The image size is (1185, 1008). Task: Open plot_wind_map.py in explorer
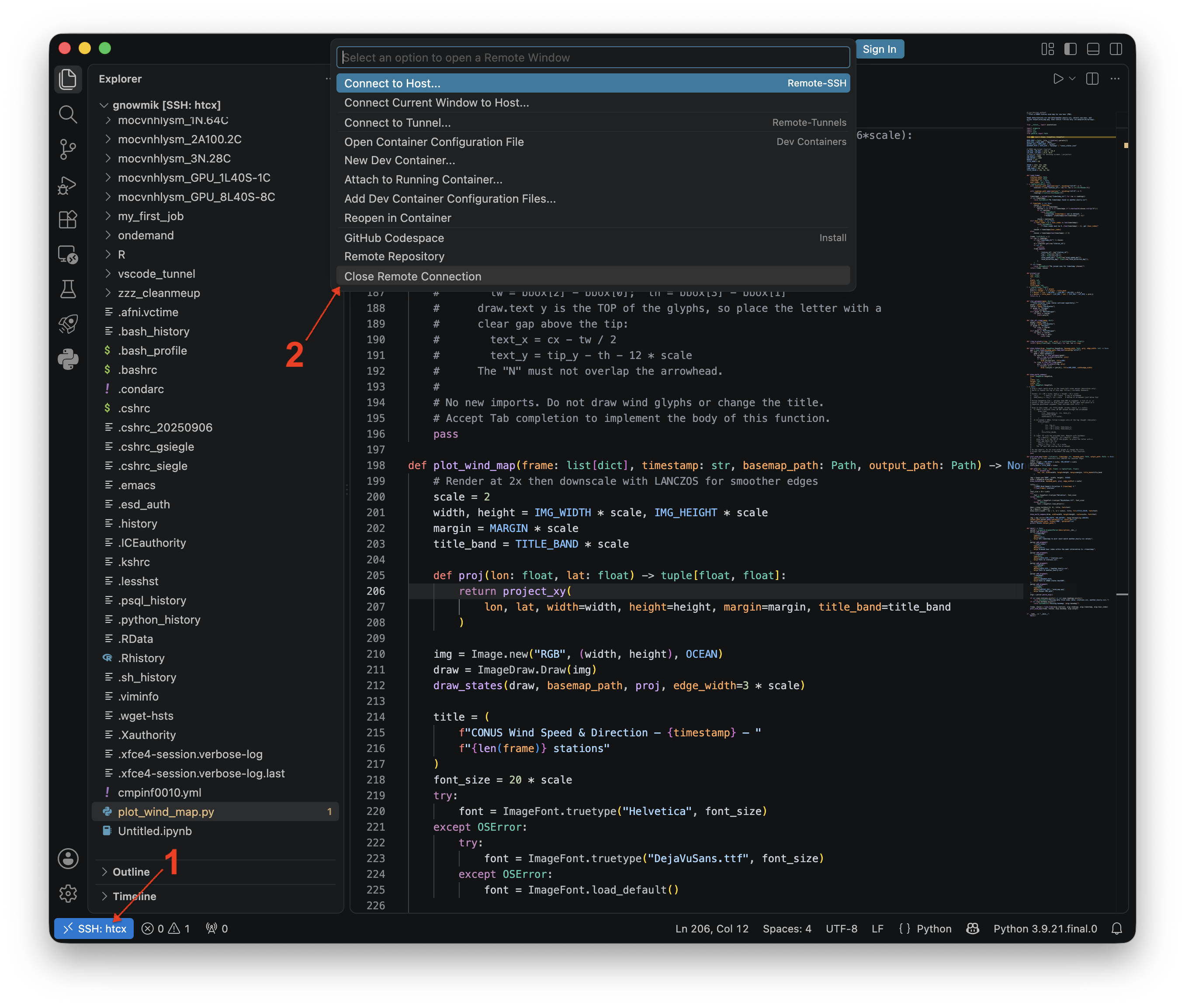pos(215,812)
